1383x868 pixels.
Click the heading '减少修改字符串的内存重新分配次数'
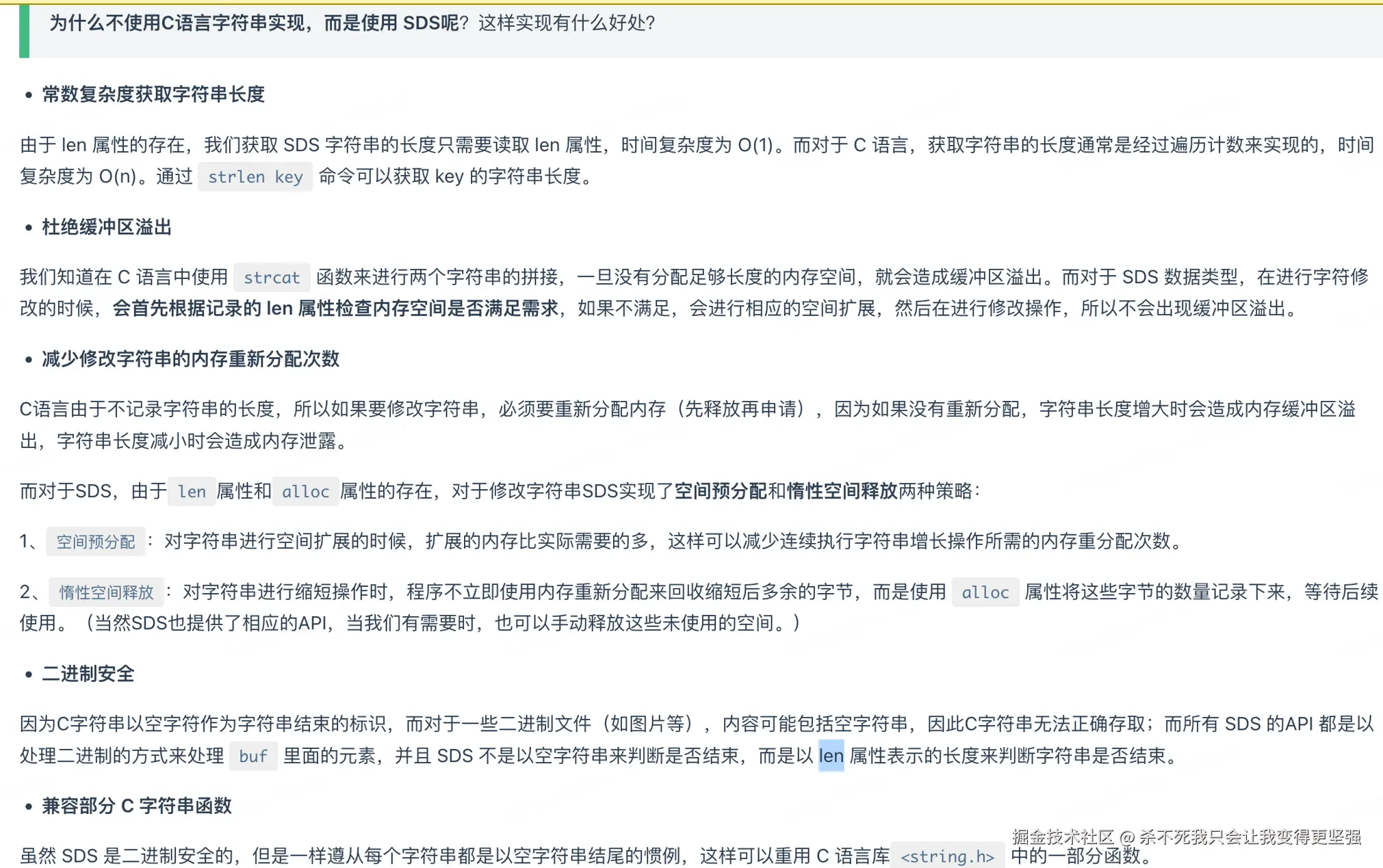coord(190,359)
